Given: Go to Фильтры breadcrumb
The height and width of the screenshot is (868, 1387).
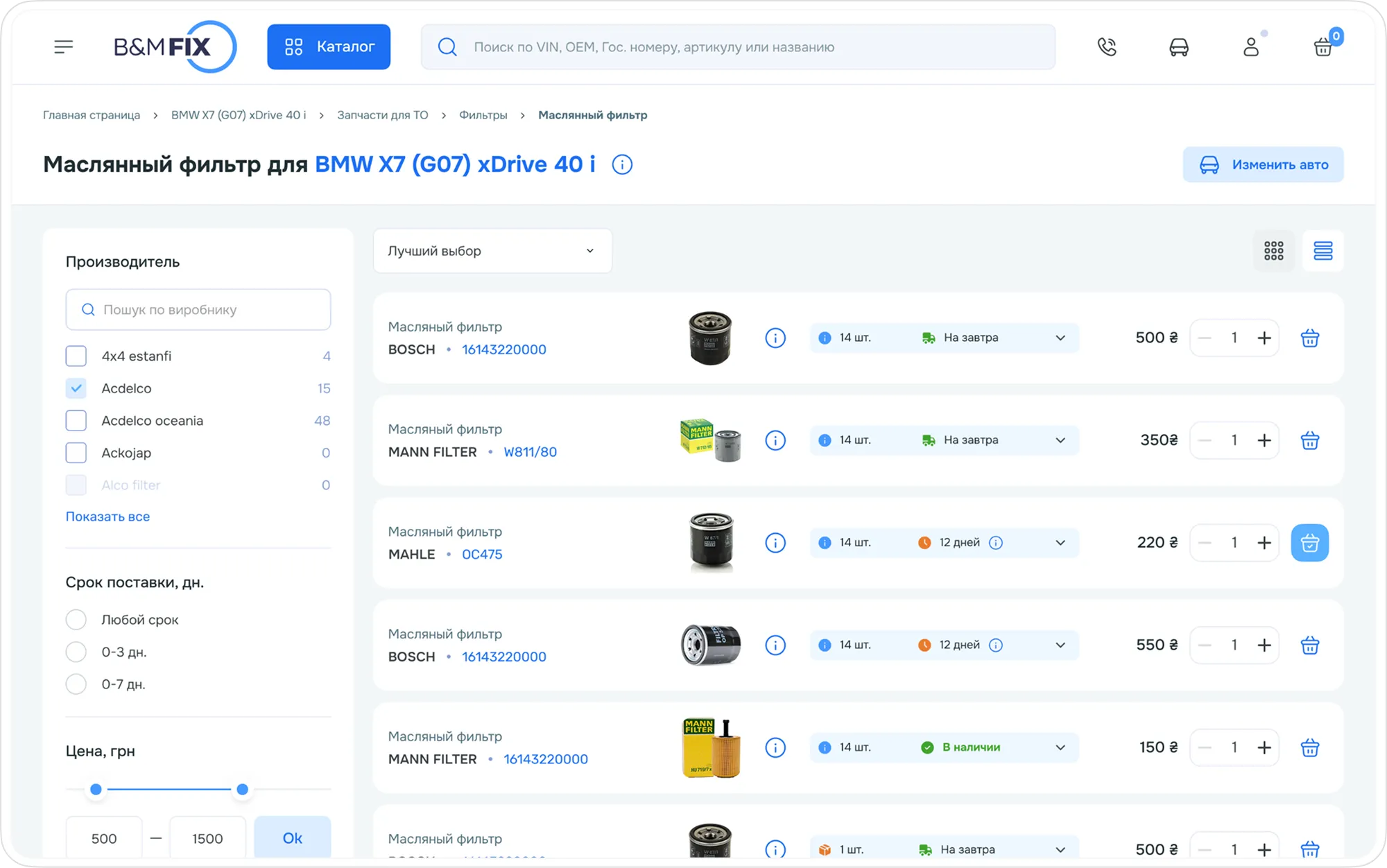Looking at the screenshot, I should (483, 115).
